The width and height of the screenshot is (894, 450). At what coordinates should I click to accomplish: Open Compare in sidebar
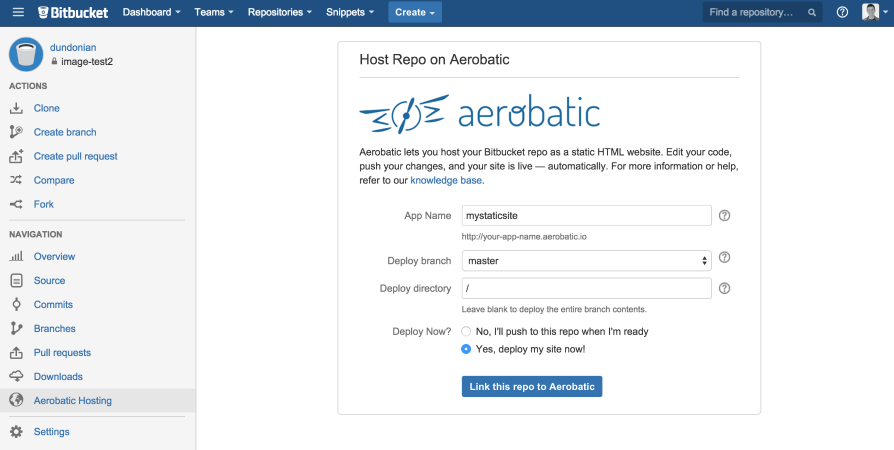point(54,180)
